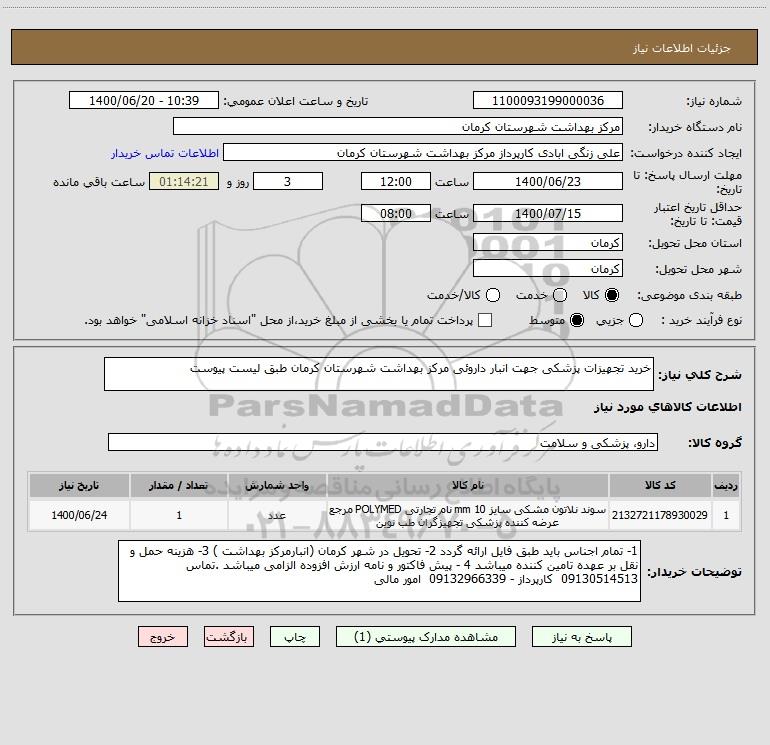The image size is (770, 745).
Task: Click the buyer organization name field
Action: pyautogui.click(x=398, y=127)
